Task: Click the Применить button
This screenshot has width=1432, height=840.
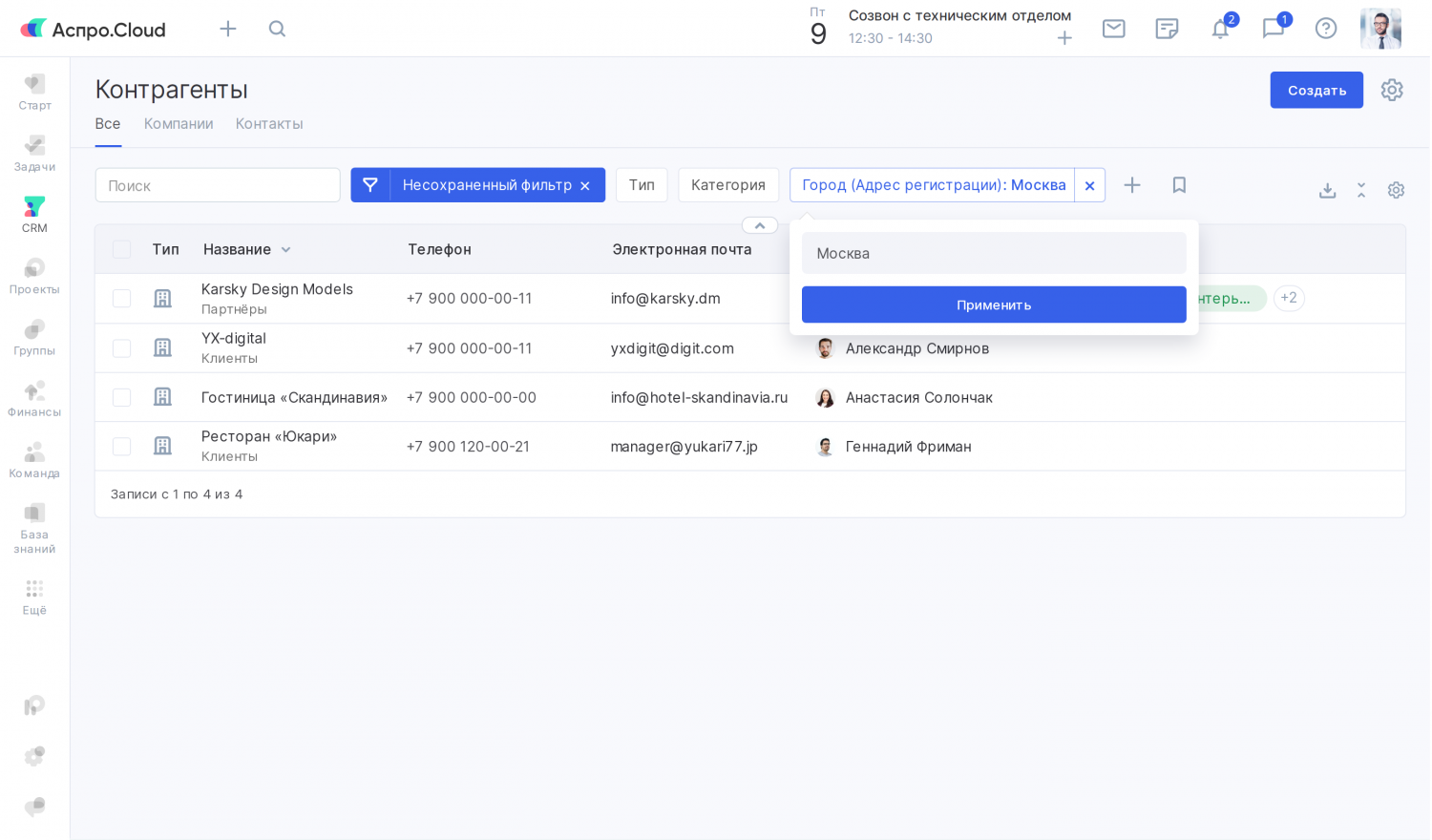Action: (x=994, y=305)
